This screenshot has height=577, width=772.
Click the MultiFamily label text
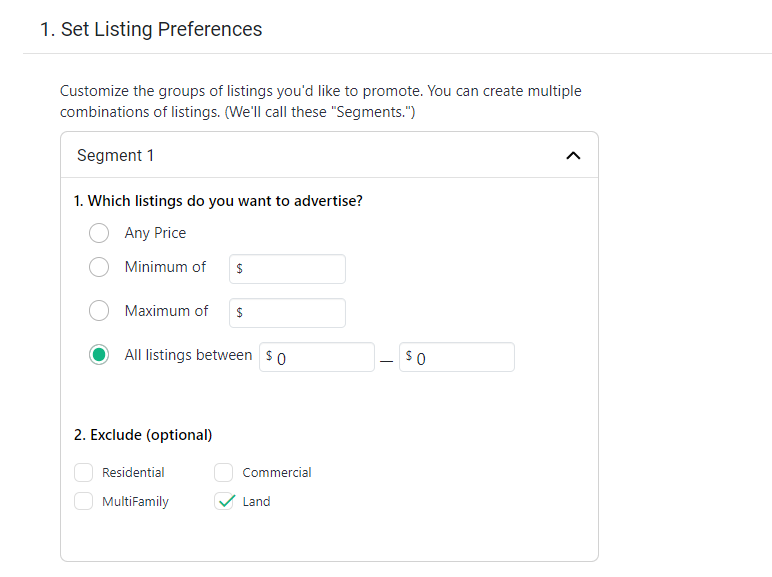coord(135,502)
